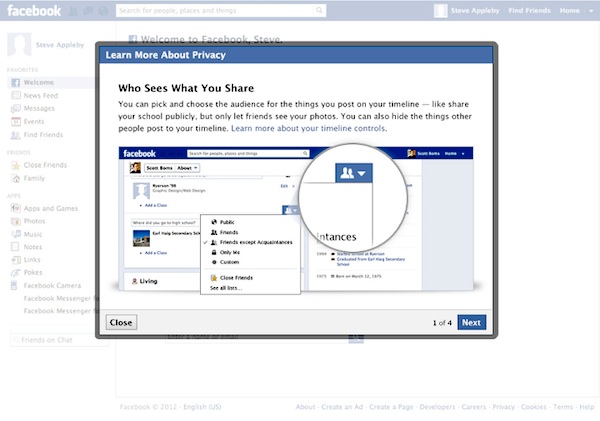Click the Apps and Games icon
Screen dimensions: 600x421
point(16,208)
